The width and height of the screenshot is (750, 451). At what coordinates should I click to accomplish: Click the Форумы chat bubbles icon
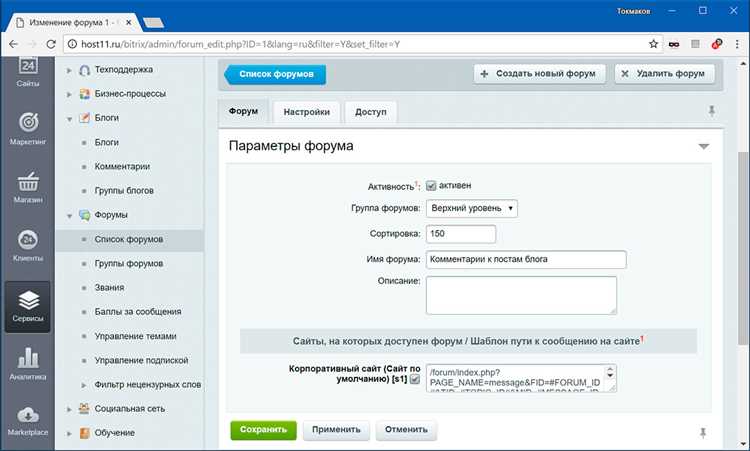click(x=85, y=215)
